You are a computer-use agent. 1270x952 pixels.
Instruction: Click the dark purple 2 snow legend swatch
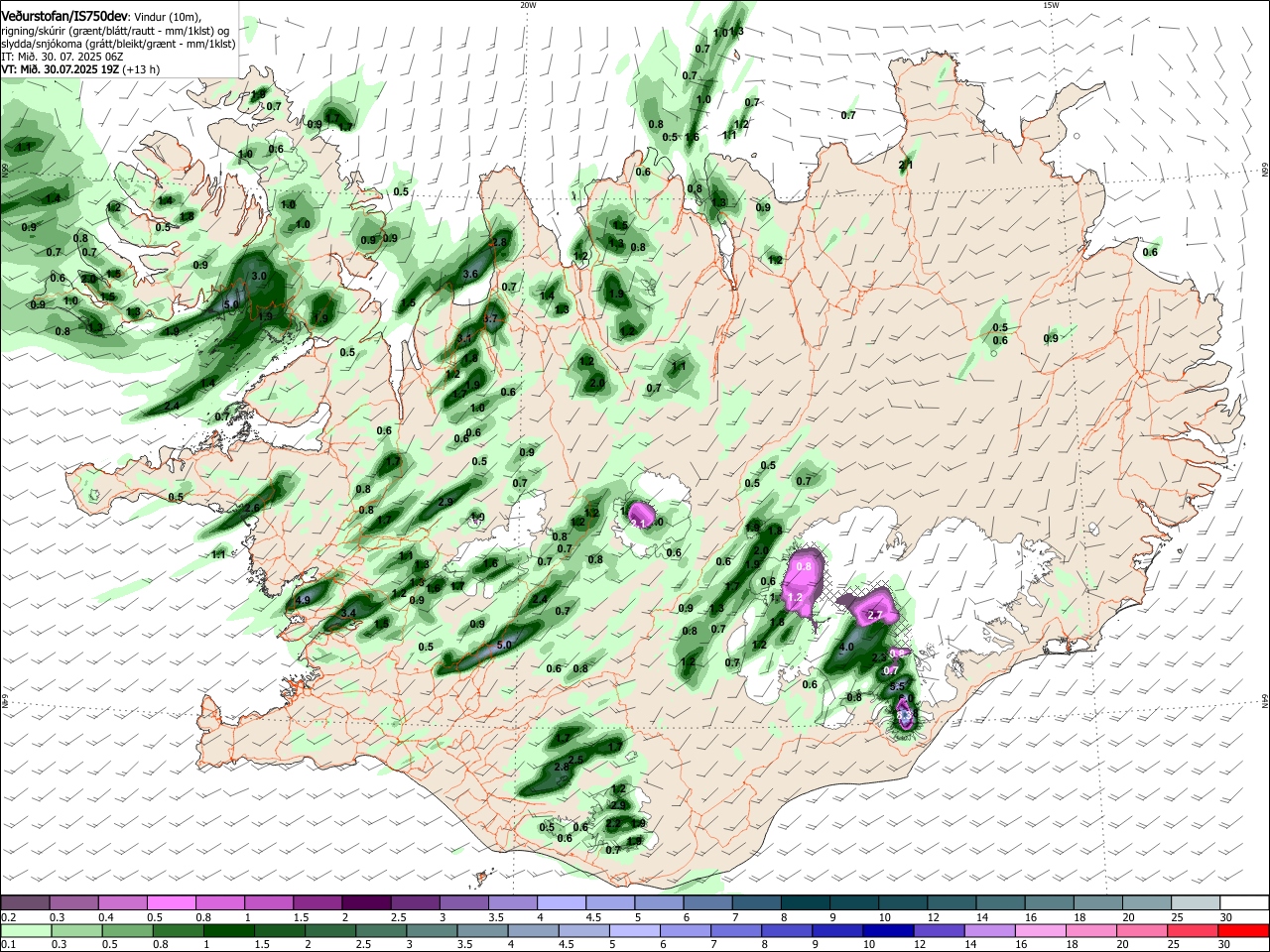(366, 903)
